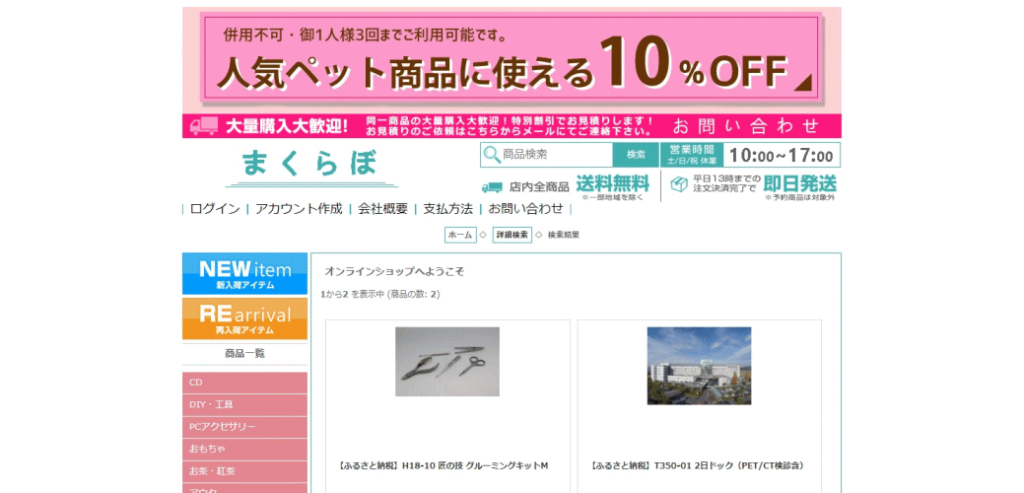Select the CD category in sidebar
The width and height of the screenshot is (1024, 493).
point(245,383)
